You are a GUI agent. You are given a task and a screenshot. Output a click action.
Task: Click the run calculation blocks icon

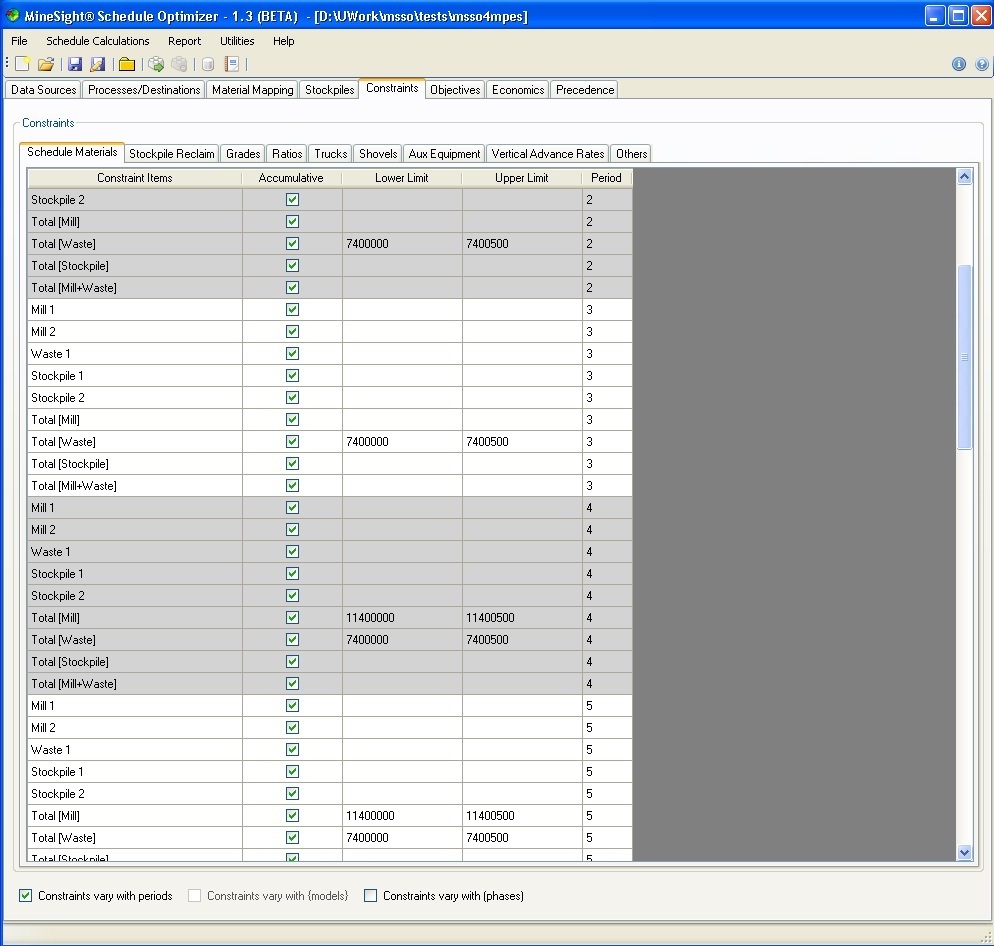[x=156, y=64]
